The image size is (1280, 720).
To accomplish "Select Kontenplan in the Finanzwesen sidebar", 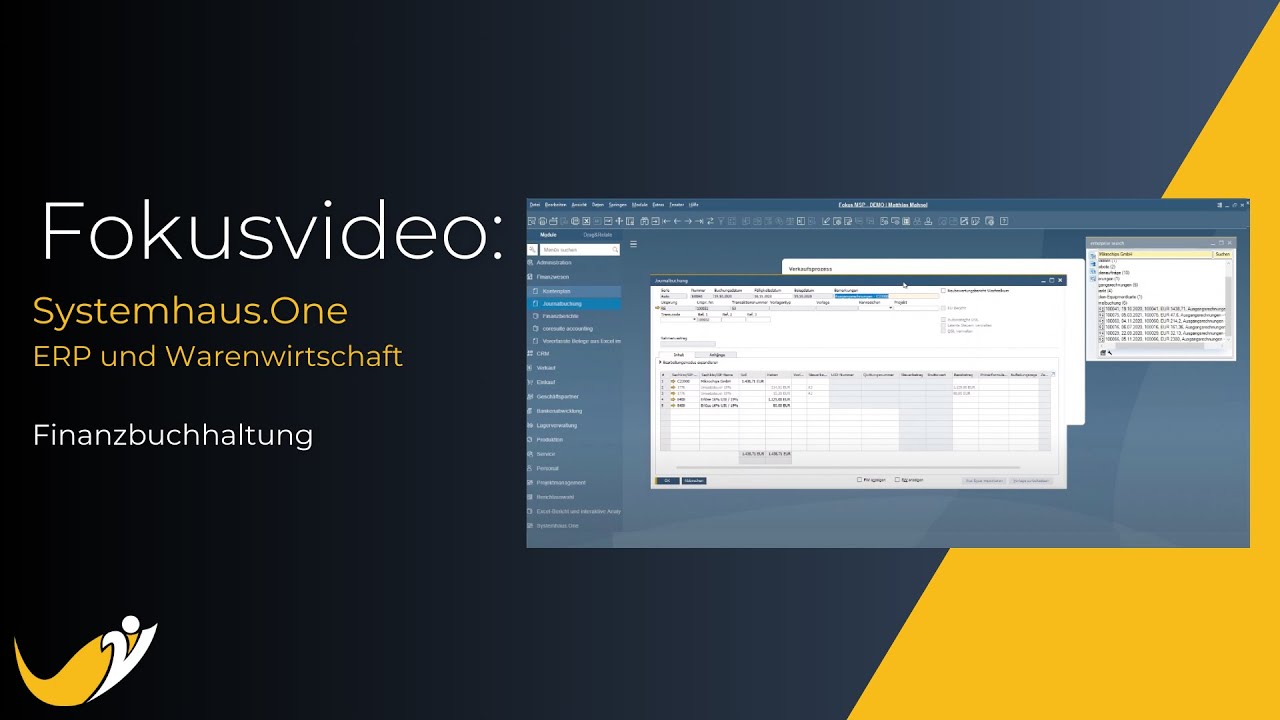I will click(x=556, y=291).
